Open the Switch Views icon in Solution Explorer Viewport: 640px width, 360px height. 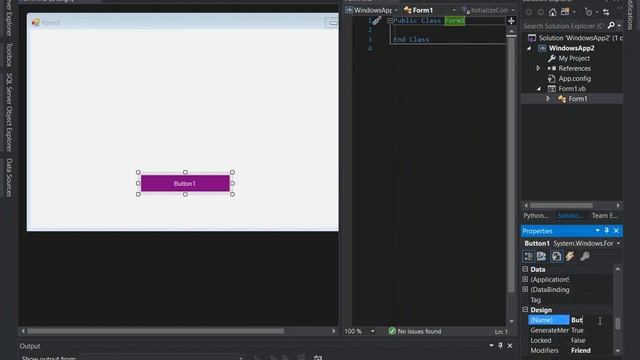click(565, 12)
